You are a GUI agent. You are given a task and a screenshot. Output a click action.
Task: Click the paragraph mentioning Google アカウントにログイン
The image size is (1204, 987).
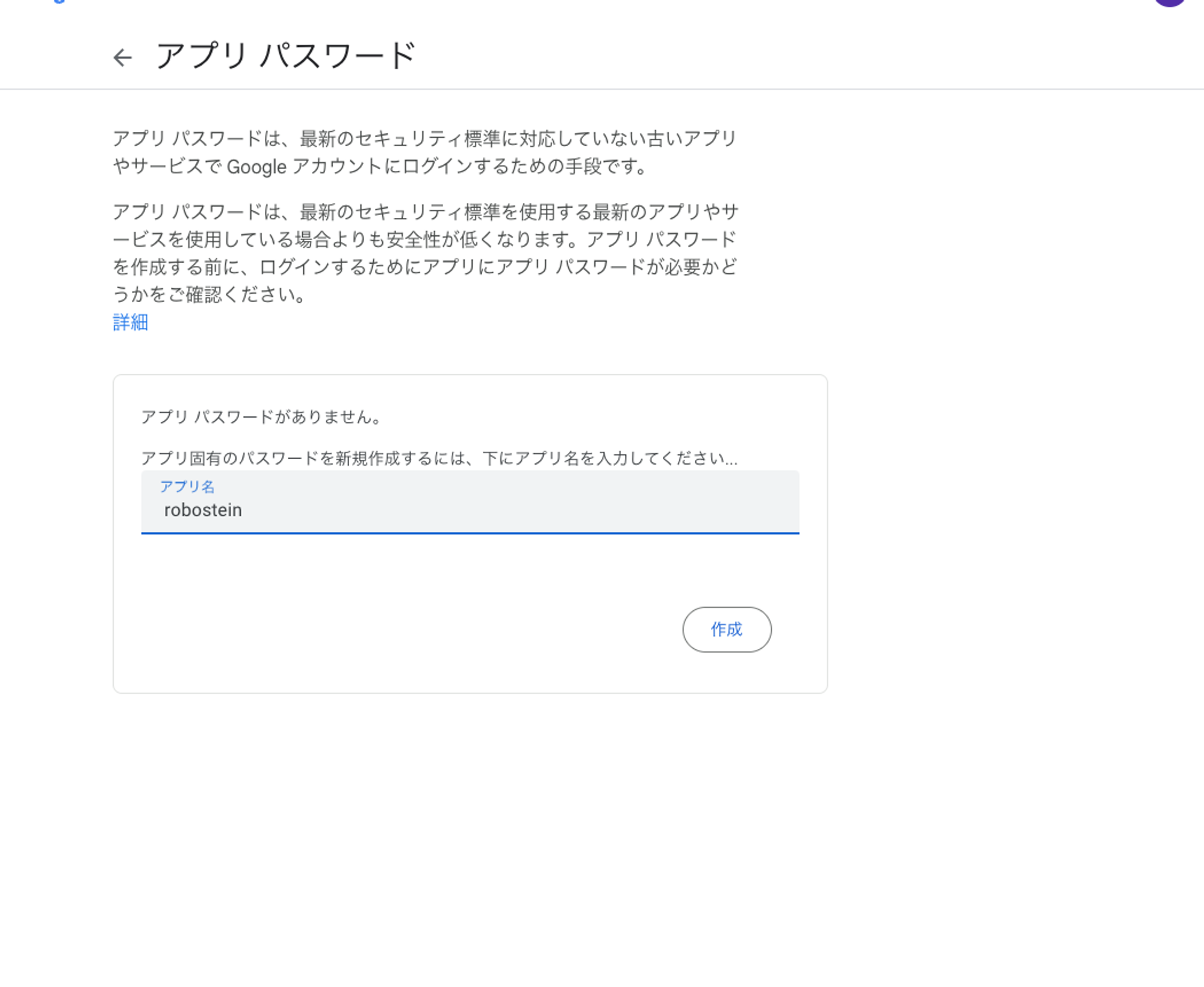pos(425,152)
